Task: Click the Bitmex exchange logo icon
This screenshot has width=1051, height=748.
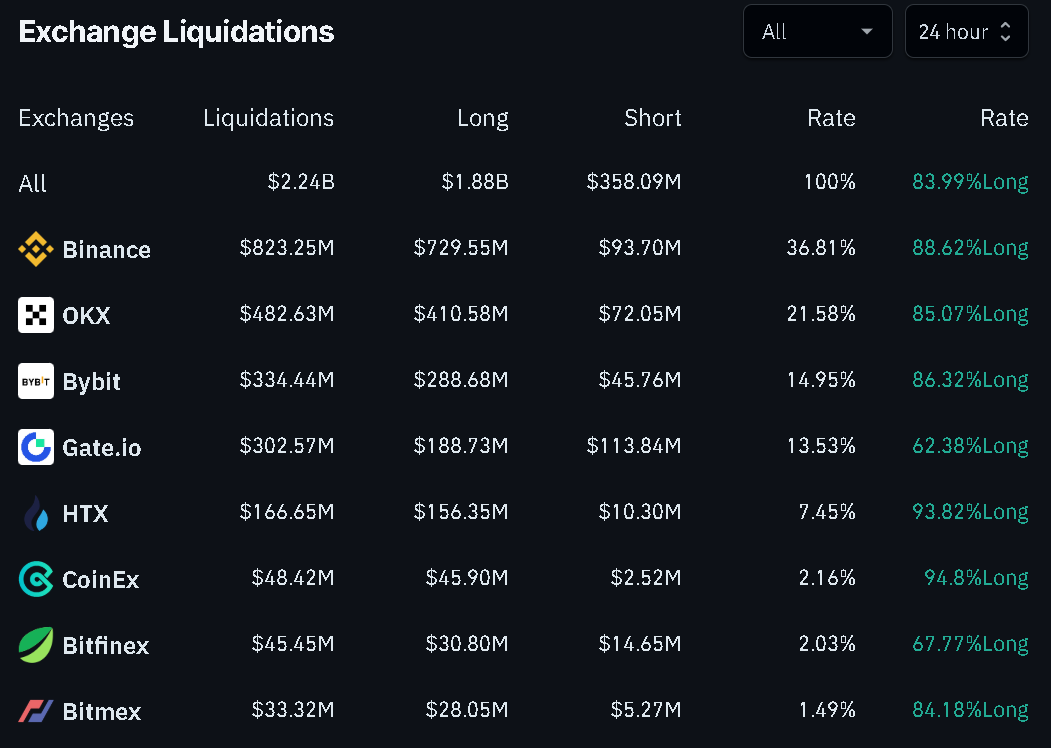Action: (x=36, y=711)
